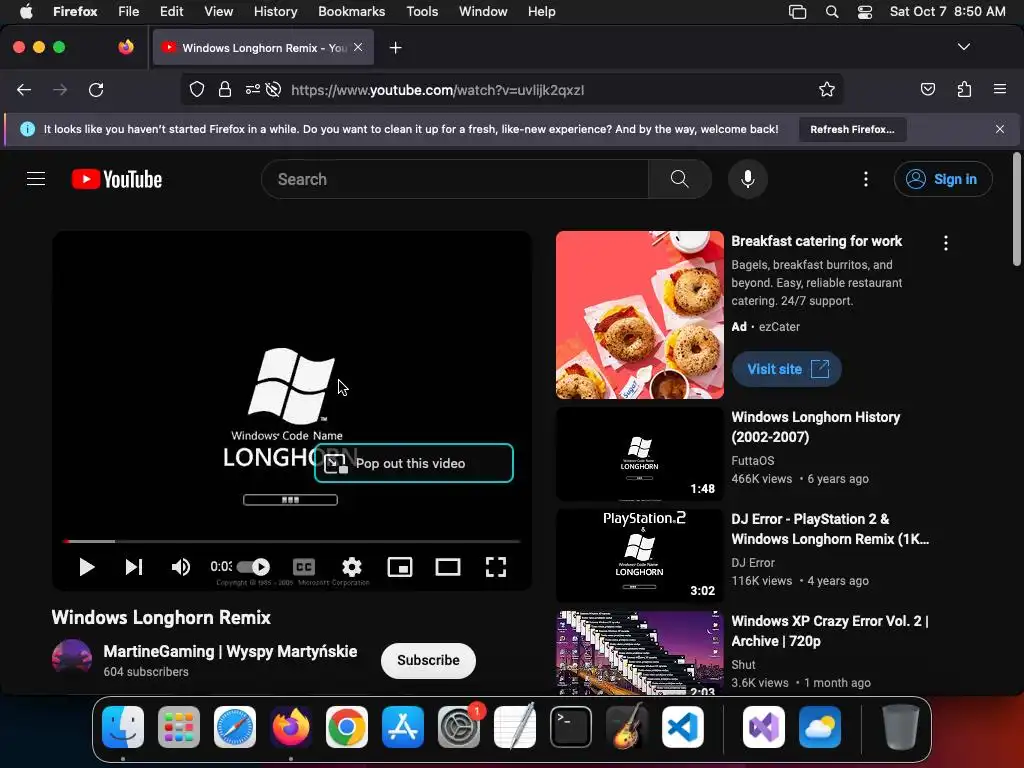The height and width of the screenshot is (768, 1024).
Task: Click the Sign in button
Action: (x=943, y=179)
